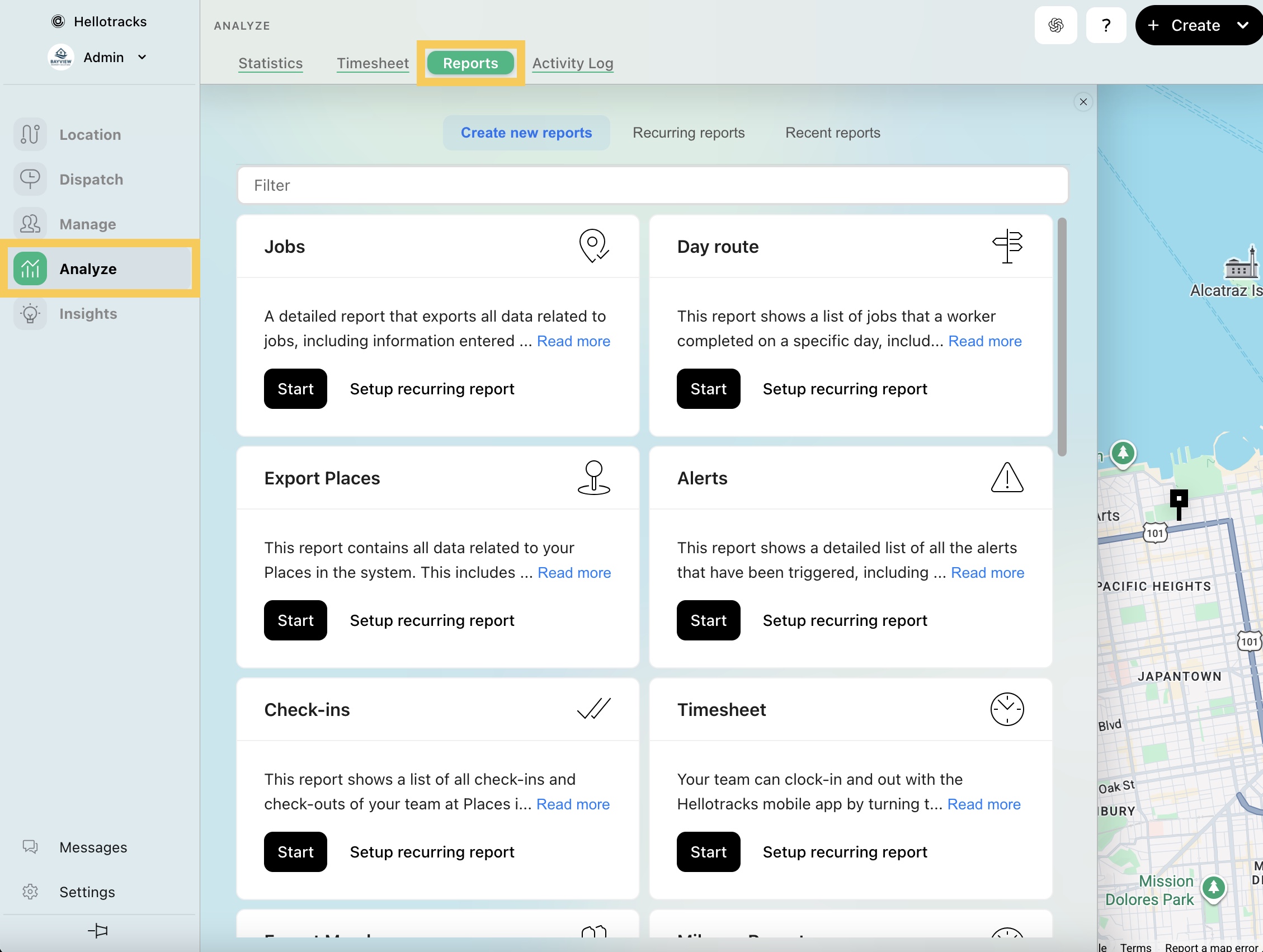Expand the Admin account dropdown
The width and height of the screenshot is (1263, 952).
pyautogui.click(x=142, y=57)
